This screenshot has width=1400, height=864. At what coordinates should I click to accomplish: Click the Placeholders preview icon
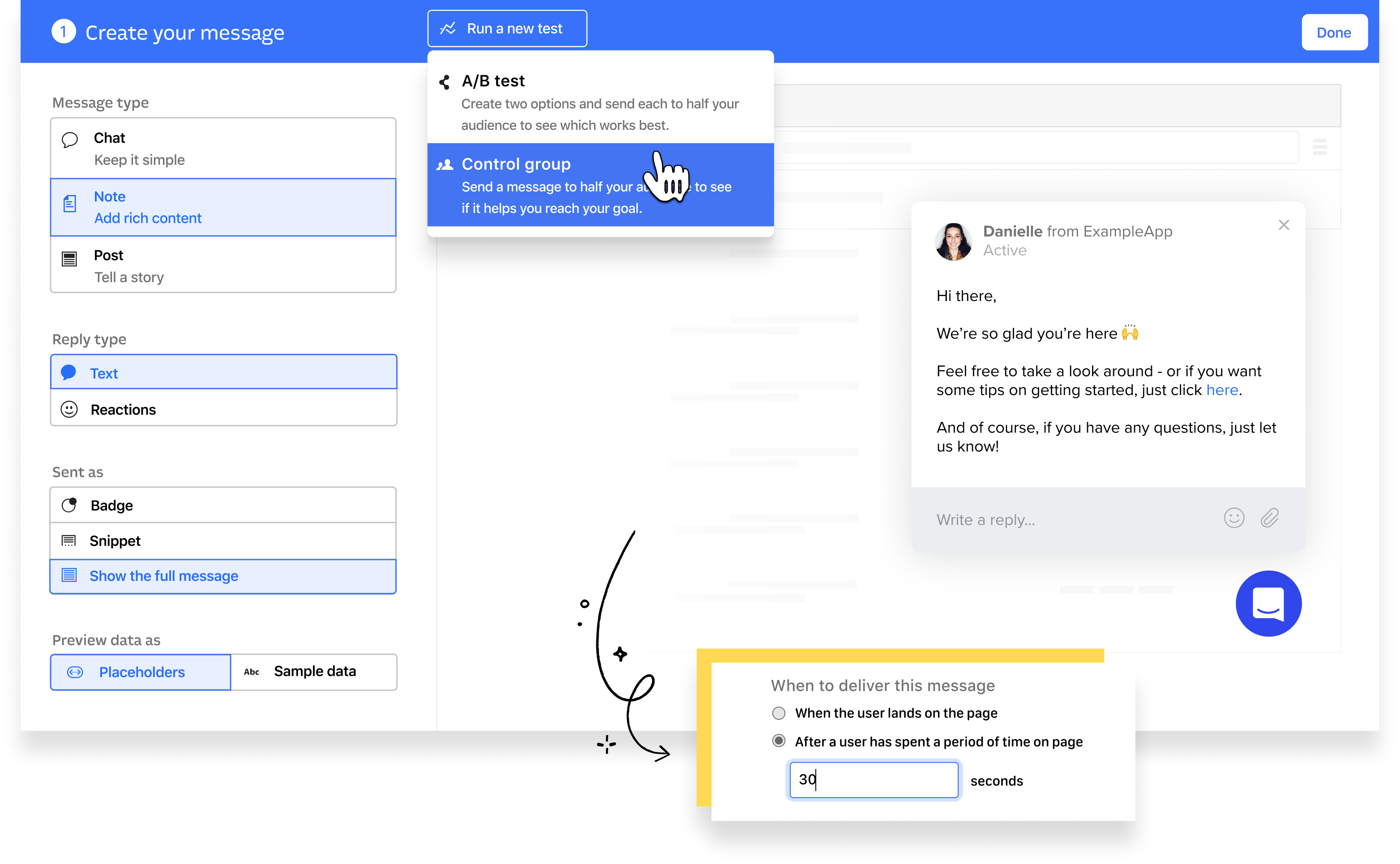(x=77, y=671)
